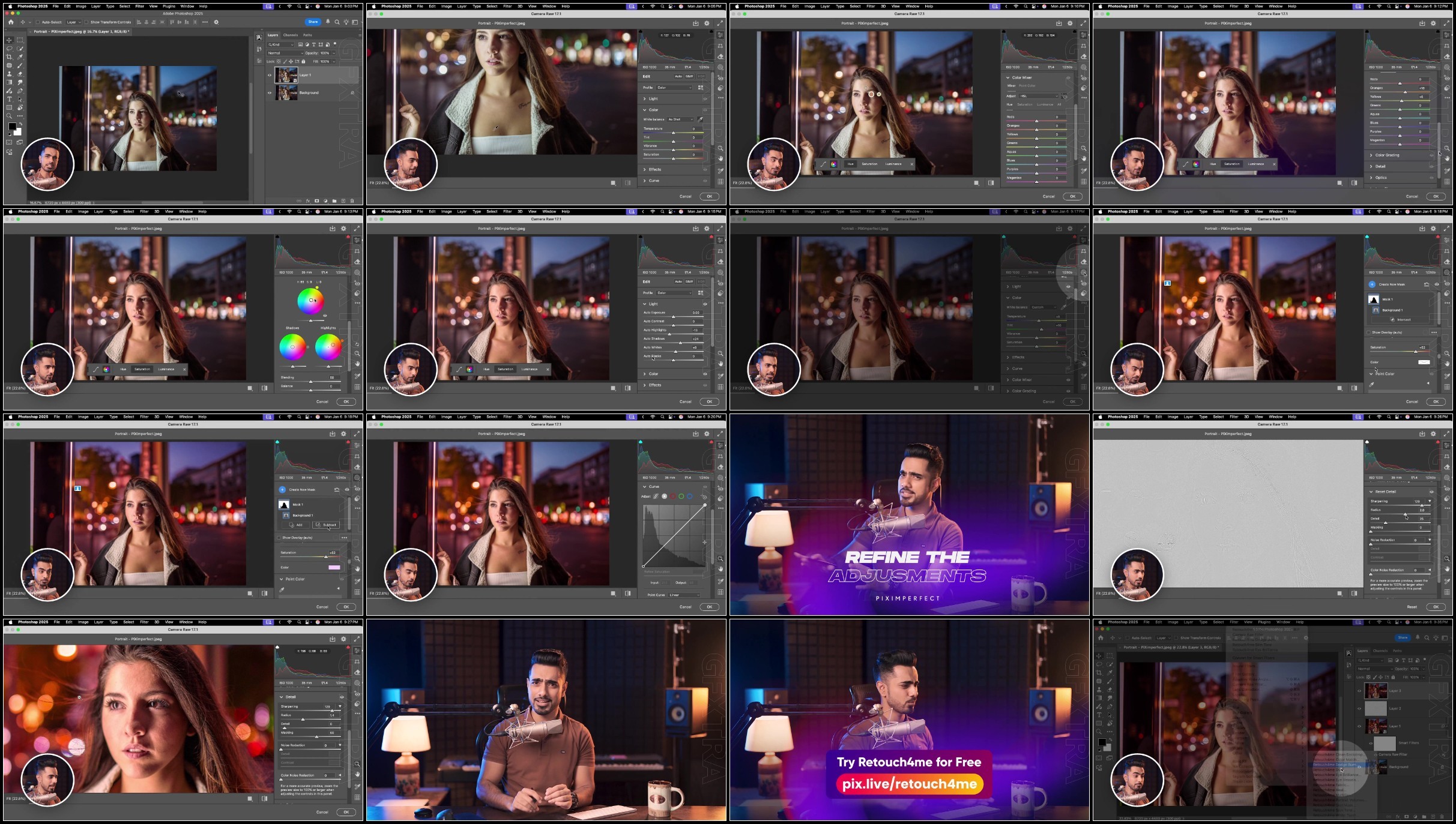Click Zoom magnifier in 9:13 PM Camera Raw toolbar
The height and width of the screenshot is (824, 1456).
[357, 353]
